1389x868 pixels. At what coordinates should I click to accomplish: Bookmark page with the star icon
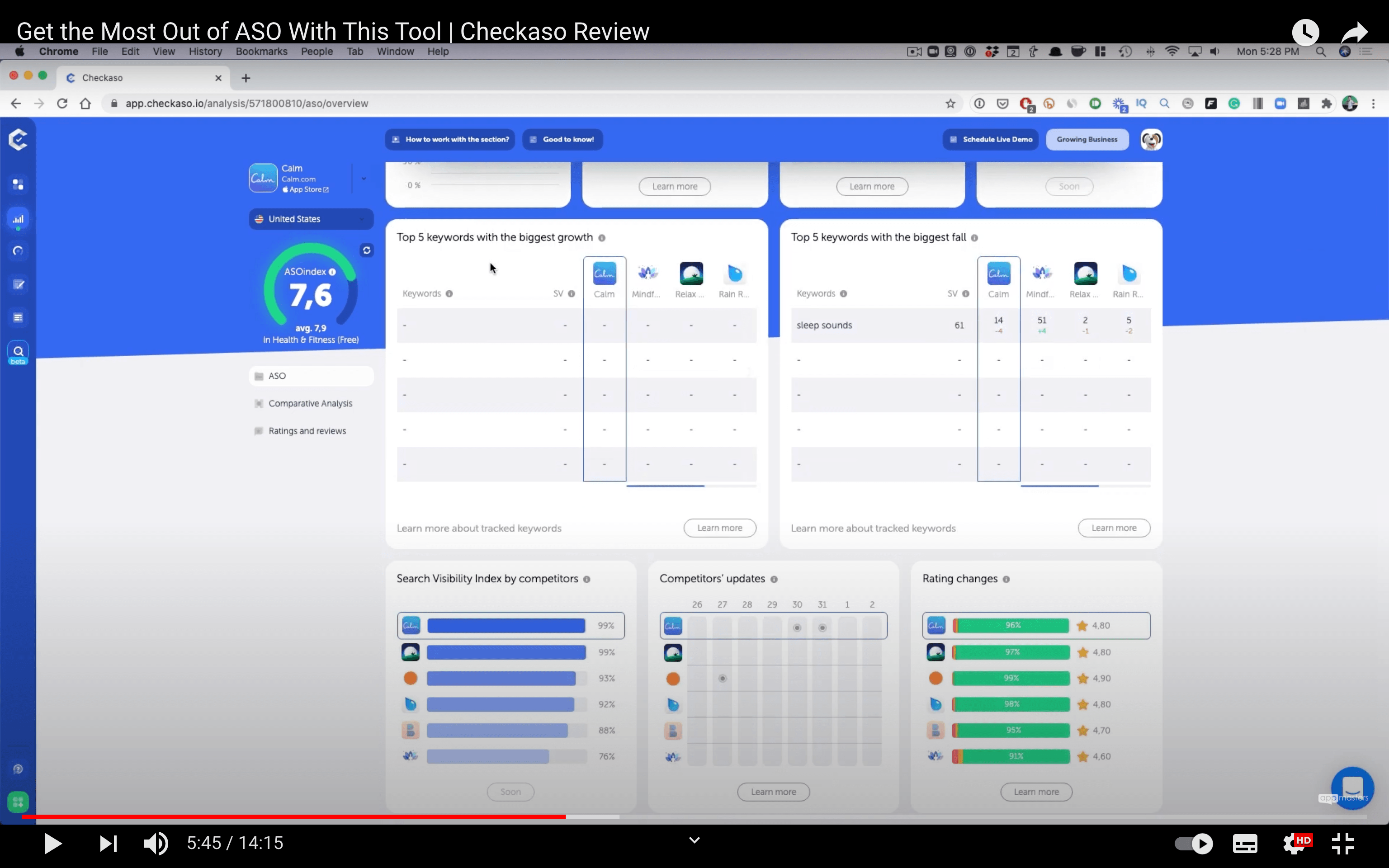click(x=950, y=104)
